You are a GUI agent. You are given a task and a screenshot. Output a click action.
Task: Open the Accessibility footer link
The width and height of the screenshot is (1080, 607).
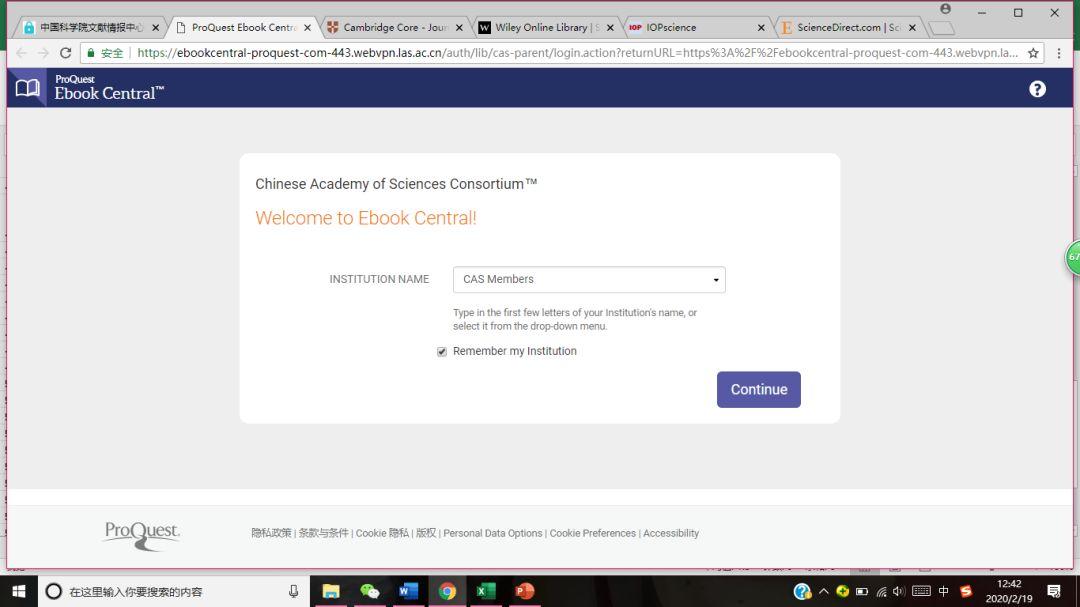click(x=671, y=533)
